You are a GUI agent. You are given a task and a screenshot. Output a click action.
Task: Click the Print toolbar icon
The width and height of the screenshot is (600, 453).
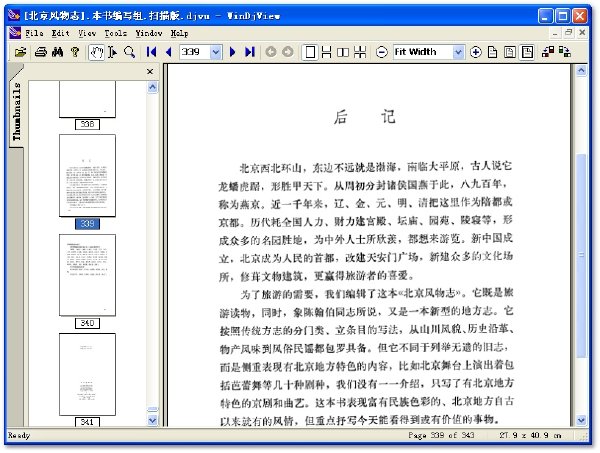click(41, 52)
